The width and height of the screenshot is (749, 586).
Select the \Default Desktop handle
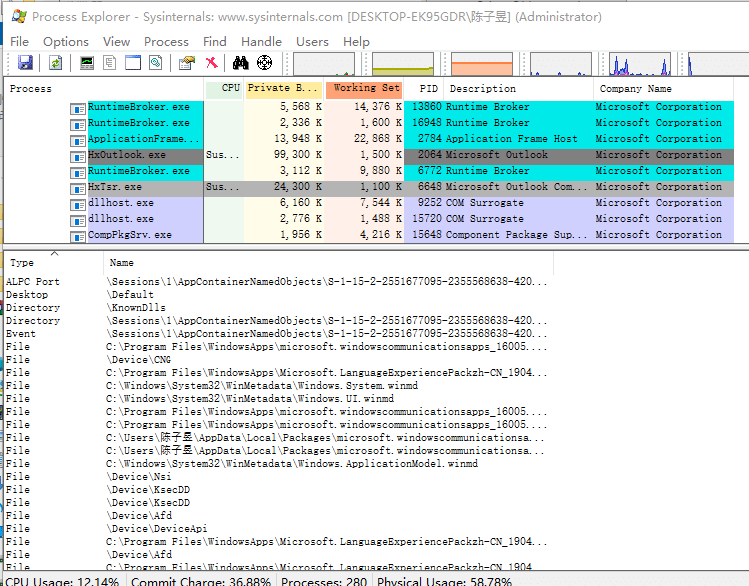pos(277,295)
